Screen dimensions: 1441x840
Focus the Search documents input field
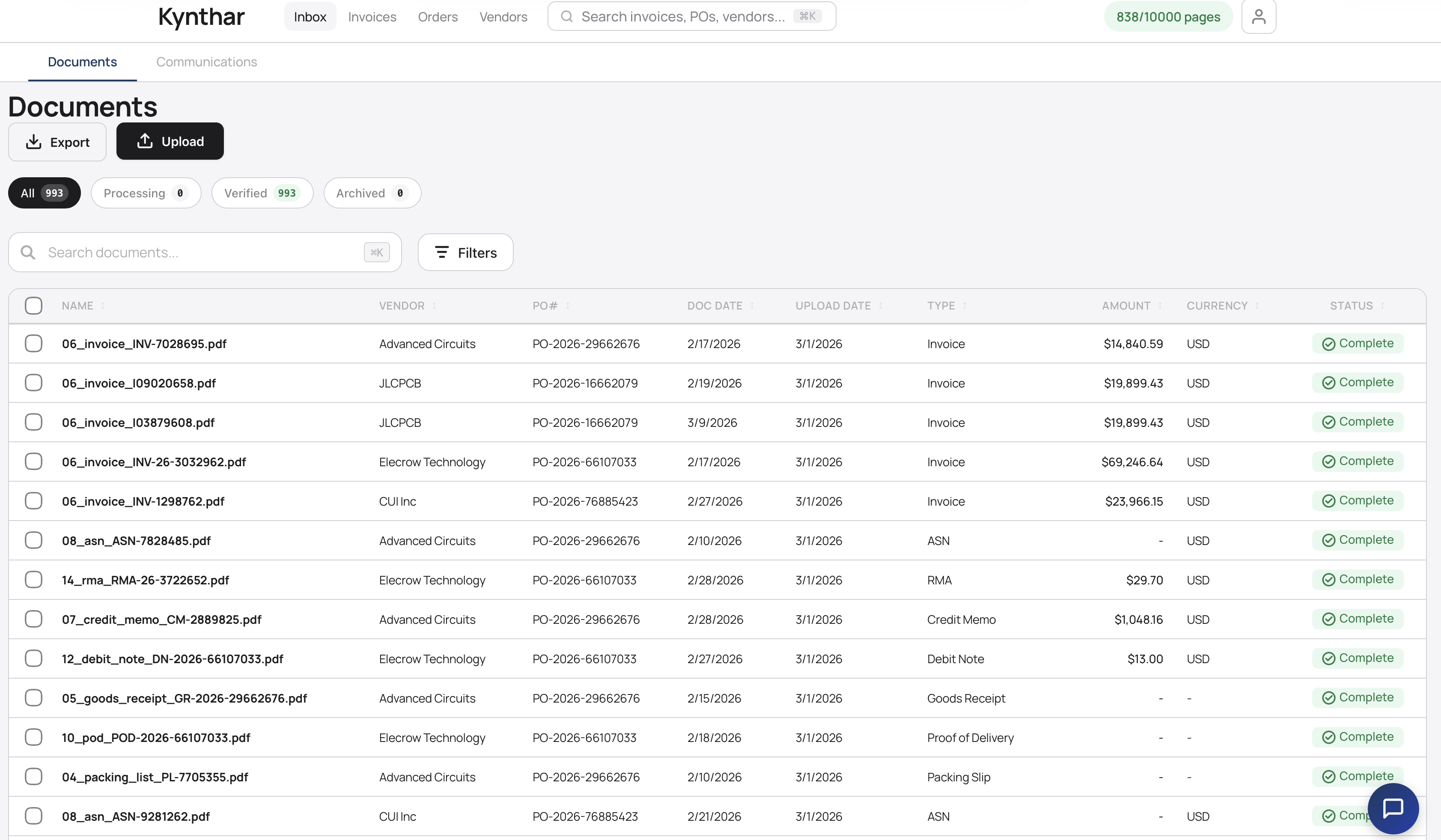[200, 252]
